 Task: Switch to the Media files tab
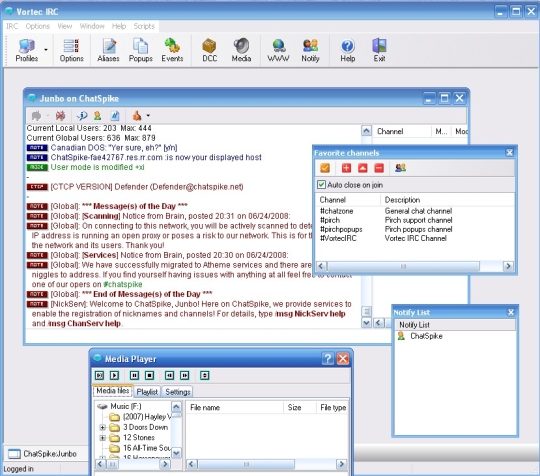[113, 391]
